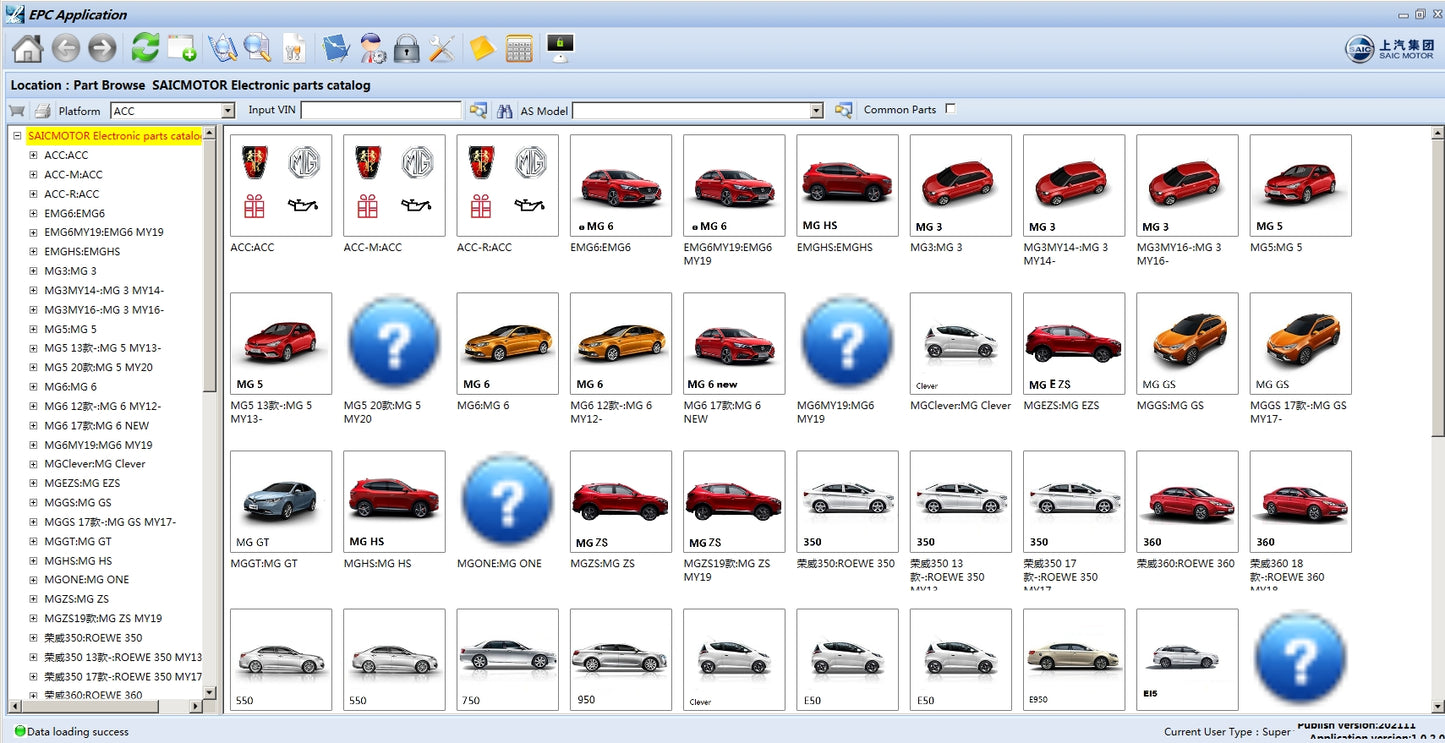
Task: Expand the MG3:MG 3 tree node
Action: (33, 271)
